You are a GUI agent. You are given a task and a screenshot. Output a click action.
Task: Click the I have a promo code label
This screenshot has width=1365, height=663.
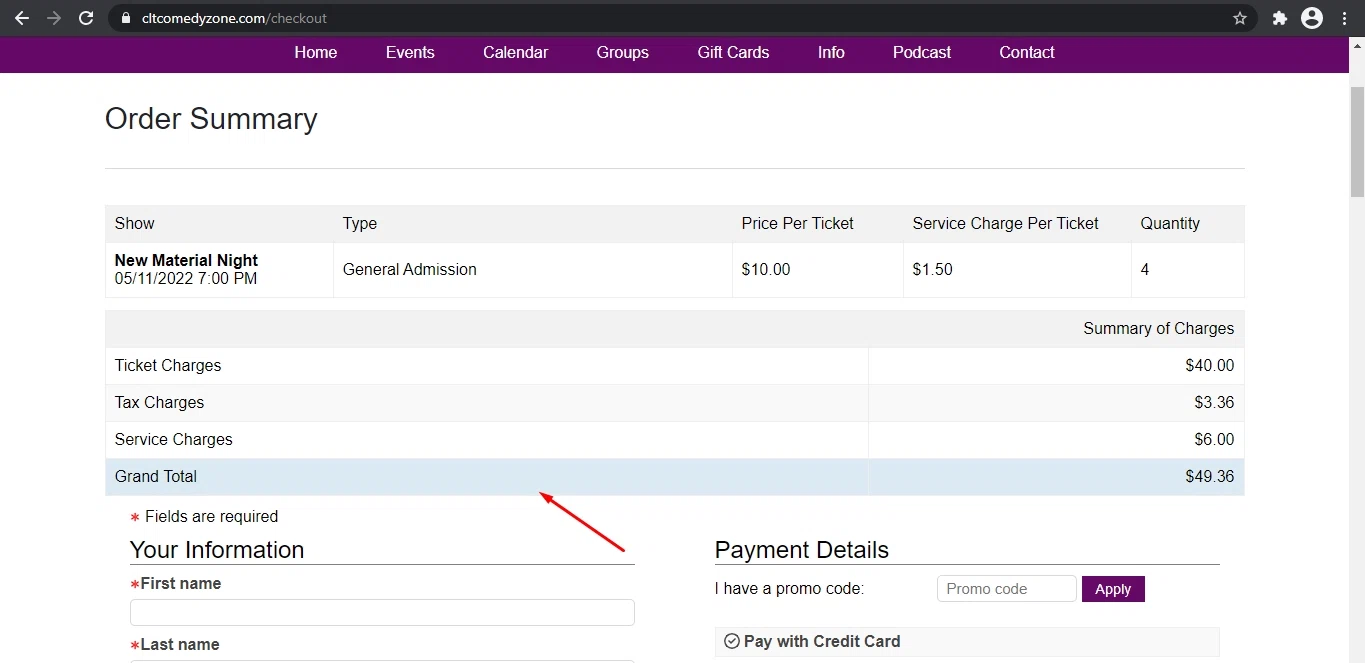point(789,589)
